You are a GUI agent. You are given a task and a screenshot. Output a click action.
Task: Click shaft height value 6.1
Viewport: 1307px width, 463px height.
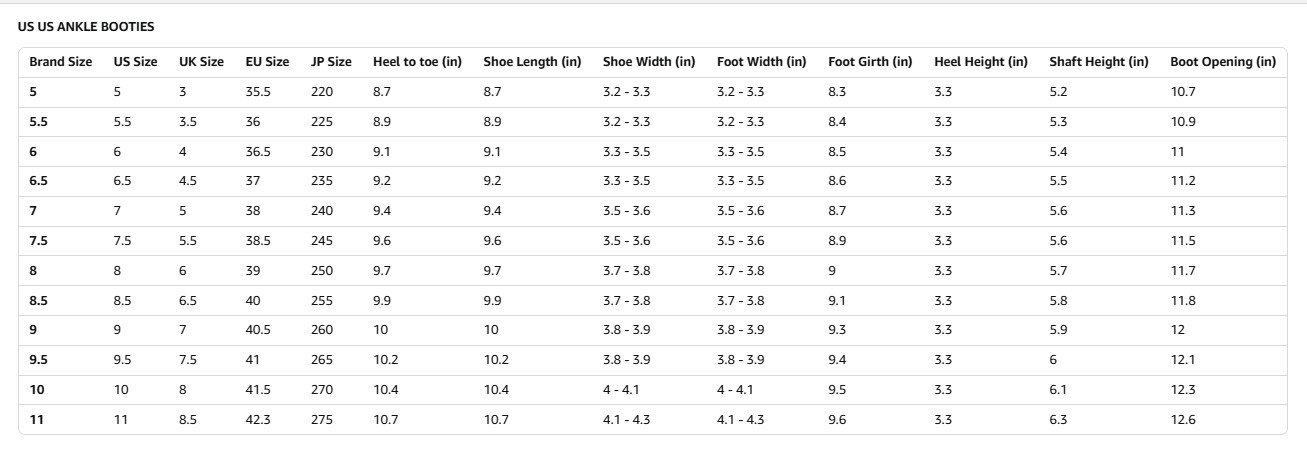pyautogui.click(x=1058, y=390)
